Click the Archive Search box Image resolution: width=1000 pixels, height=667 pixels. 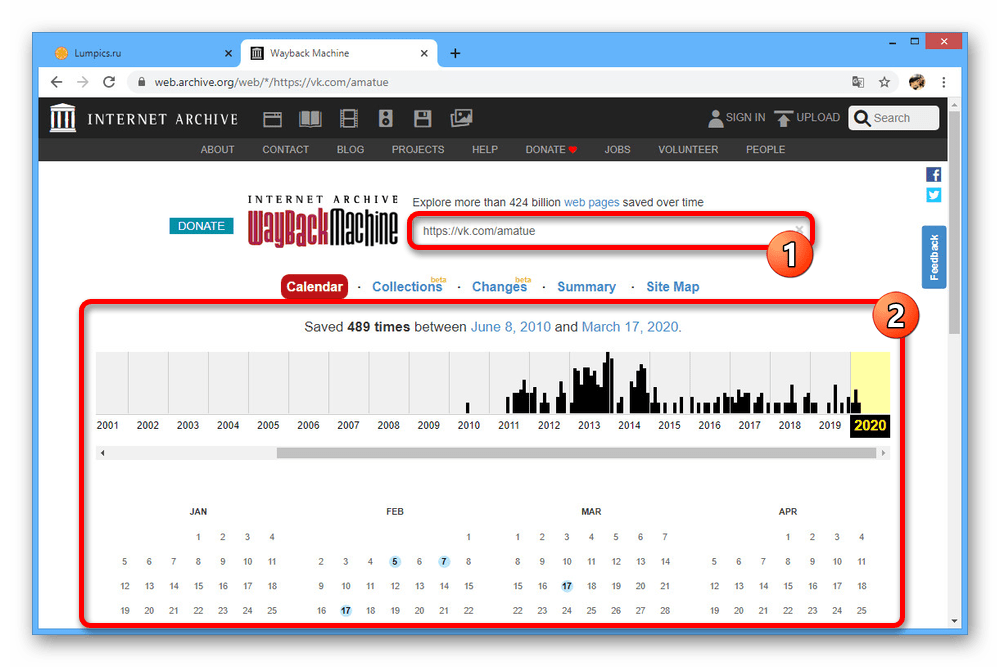[893, 118]
